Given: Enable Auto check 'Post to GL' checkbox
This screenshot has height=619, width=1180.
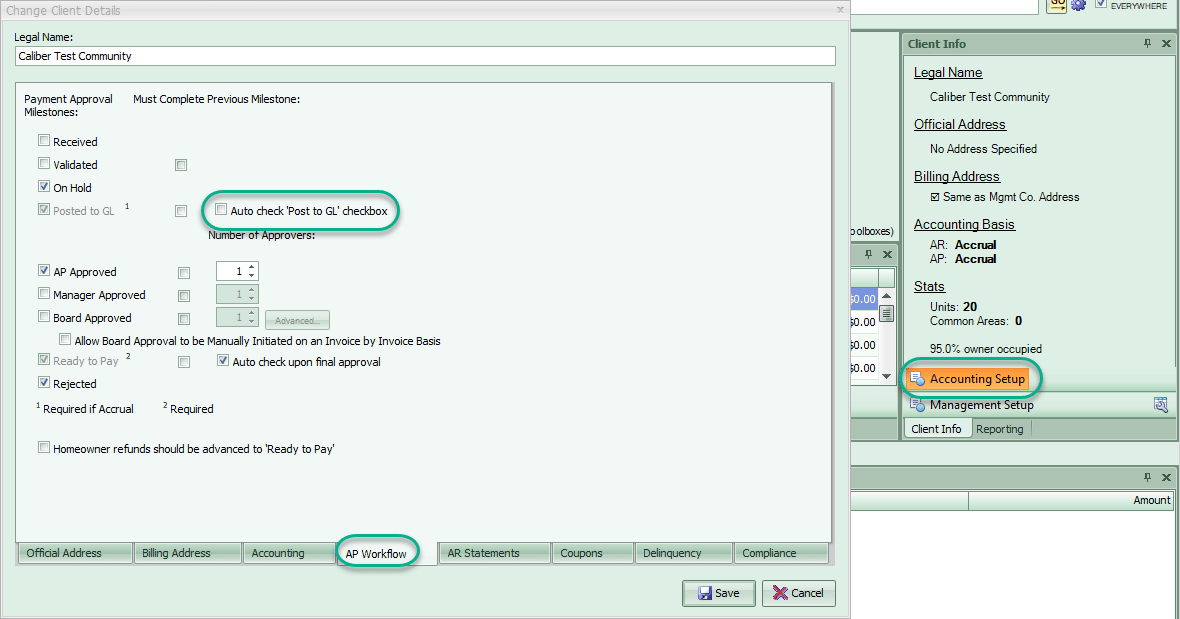Looking at the screenshot, I should [x=220, y=210].
